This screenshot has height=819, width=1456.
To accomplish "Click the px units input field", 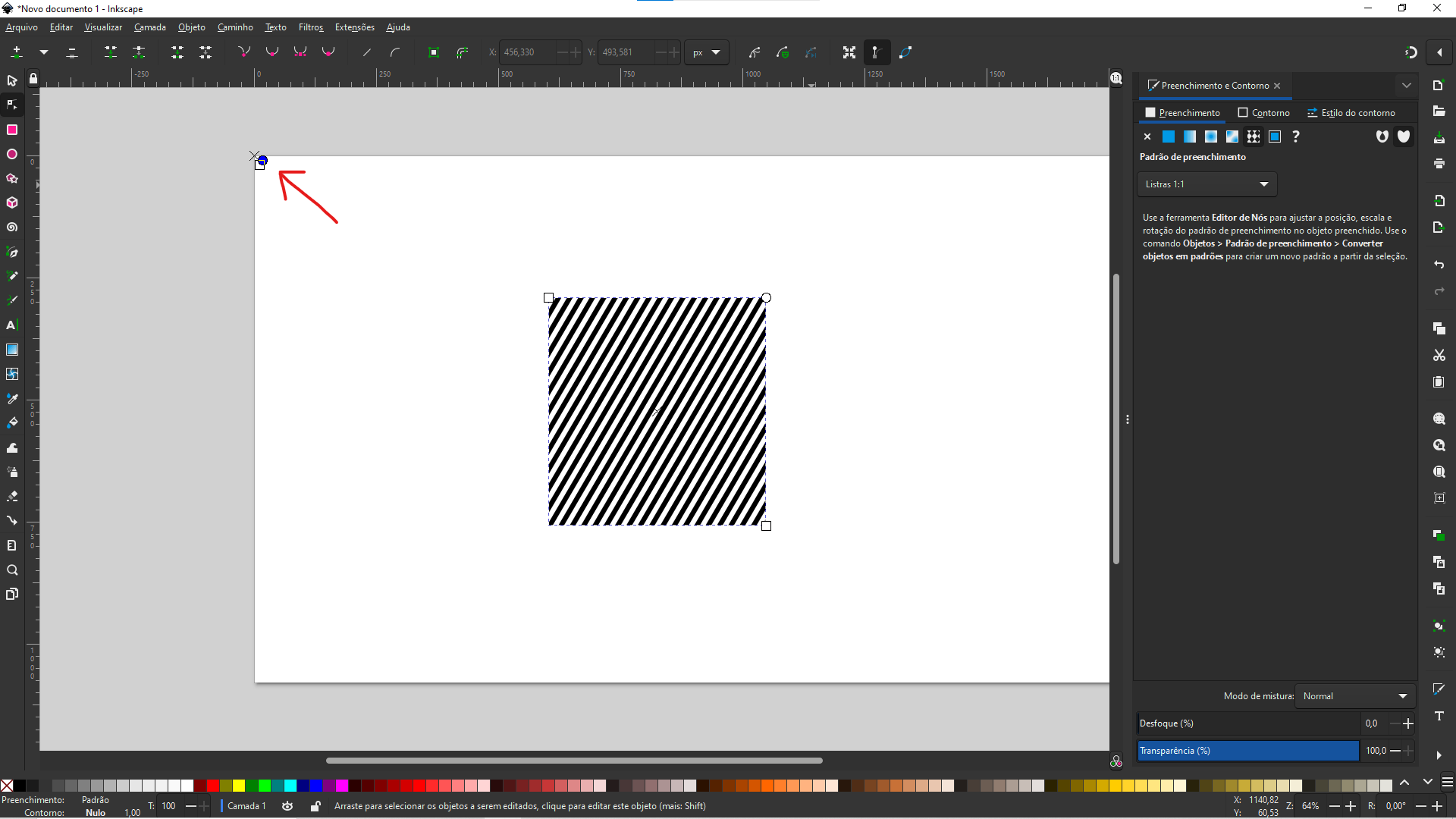I will point(705,52).
